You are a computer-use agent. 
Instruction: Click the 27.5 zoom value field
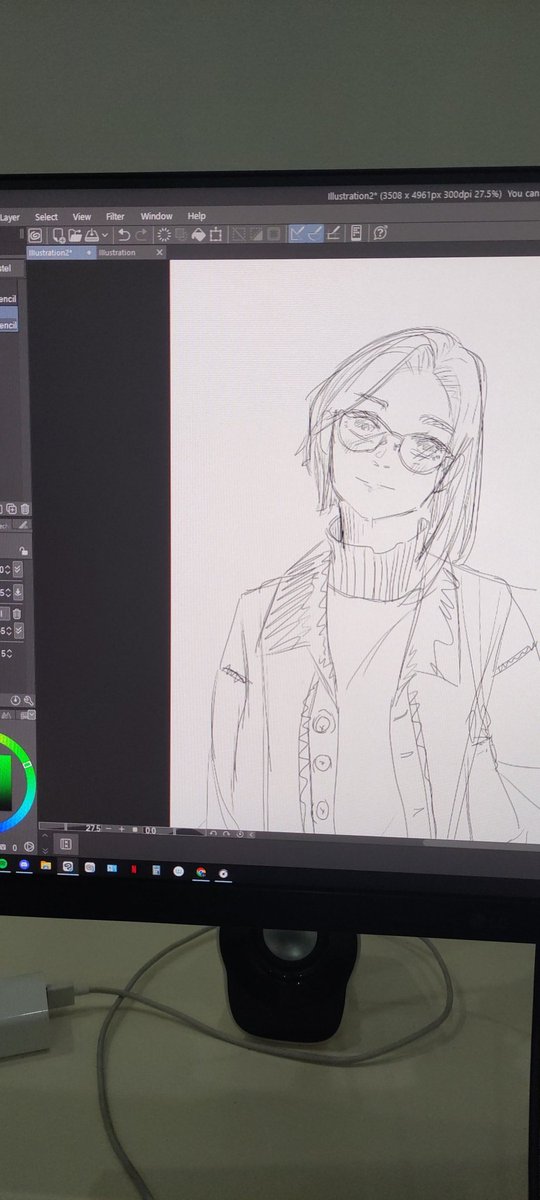click(92, 829)
